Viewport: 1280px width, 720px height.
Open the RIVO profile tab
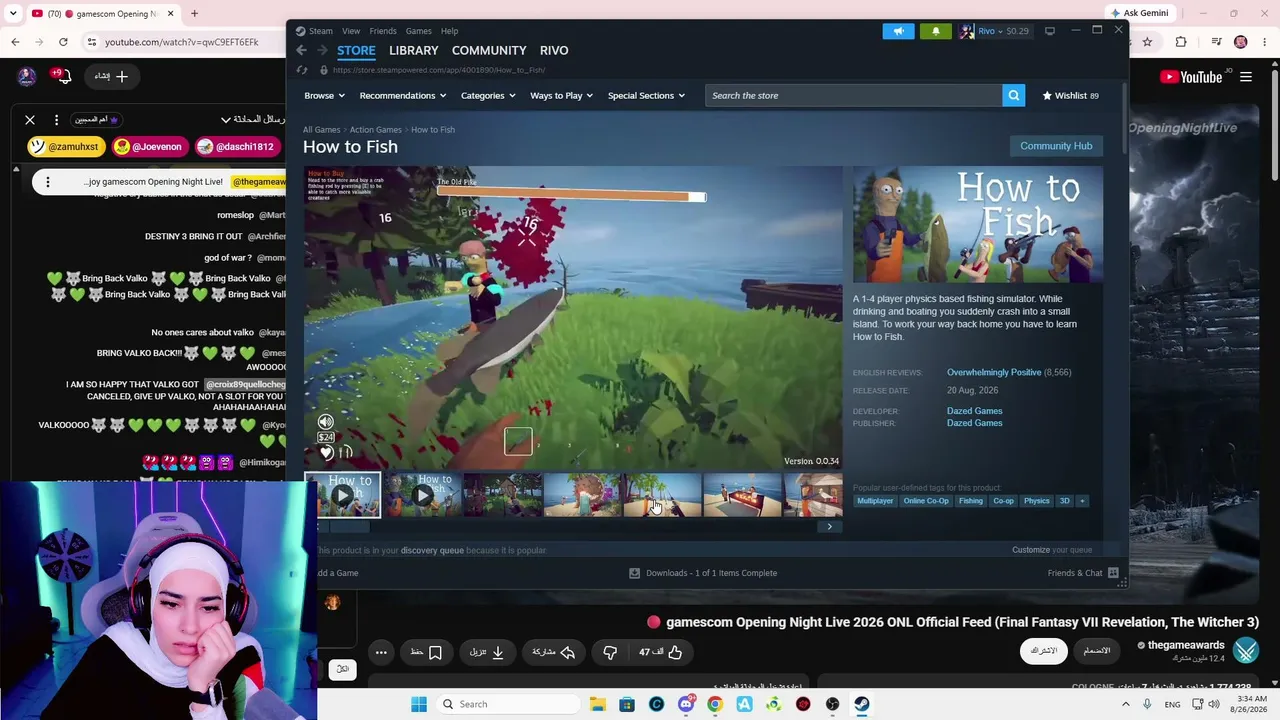point(554,50)
